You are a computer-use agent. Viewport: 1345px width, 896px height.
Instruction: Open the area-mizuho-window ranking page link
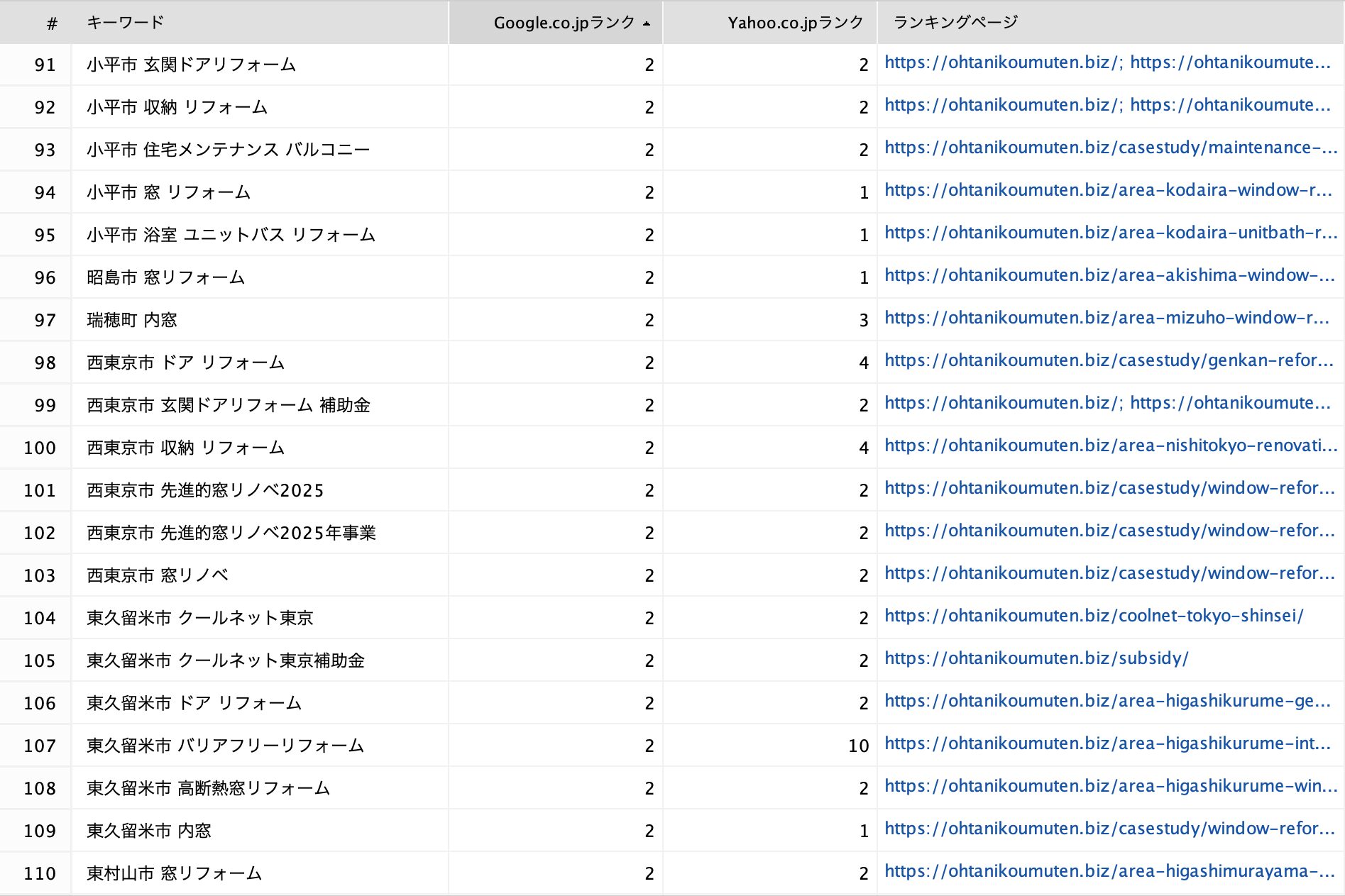[x=1106, y=318]
